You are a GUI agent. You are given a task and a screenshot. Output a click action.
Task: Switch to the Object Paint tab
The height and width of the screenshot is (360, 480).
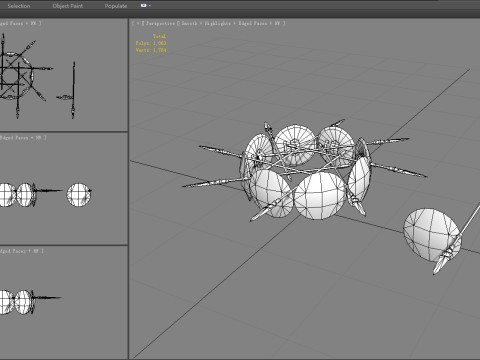coord(68,6)
